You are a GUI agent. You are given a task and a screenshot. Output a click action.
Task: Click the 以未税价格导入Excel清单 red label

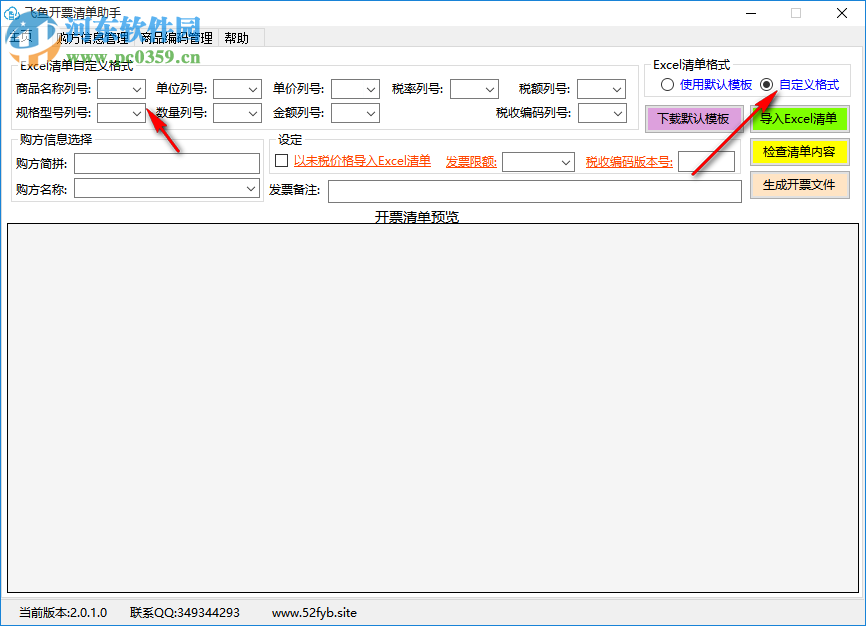pos(362,161)
